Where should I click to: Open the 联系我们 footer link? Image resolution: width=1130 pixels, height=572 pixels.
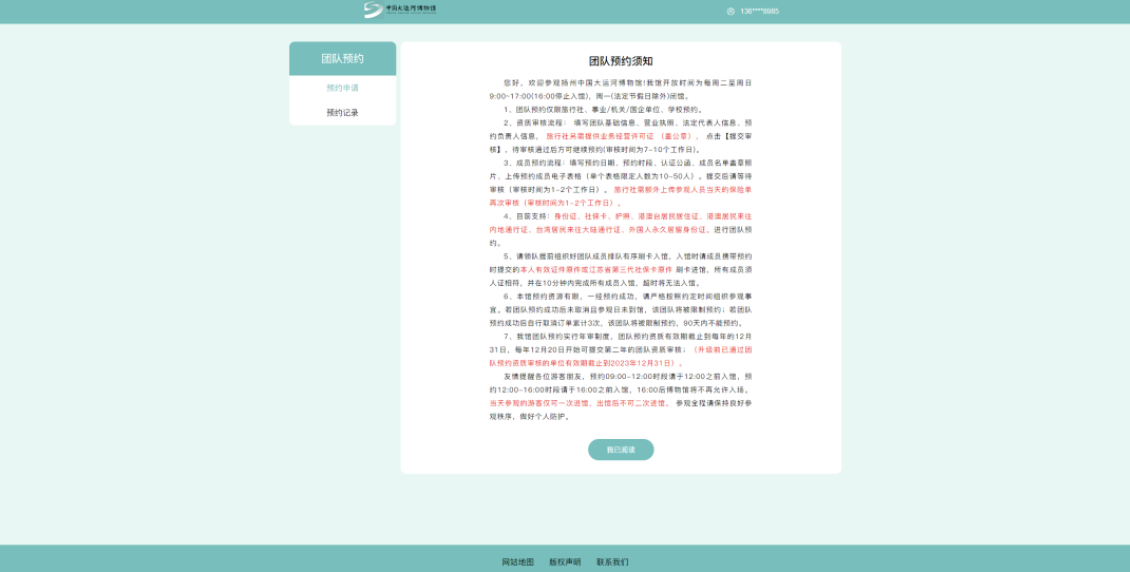613,562
